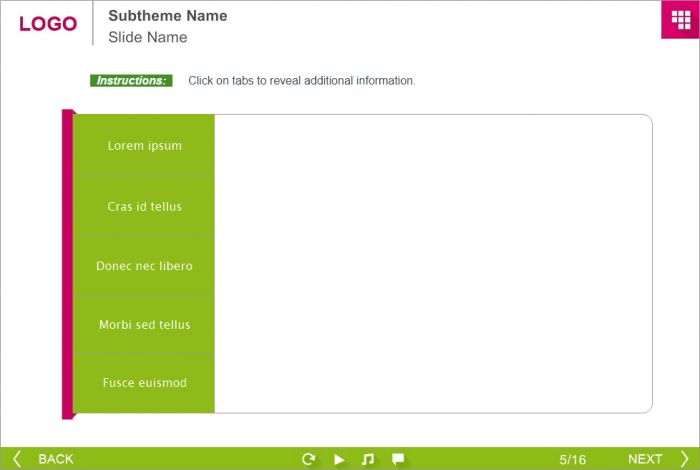Go forward with the NEXT button
The image size is (700, 470).
tap(645, 459)
